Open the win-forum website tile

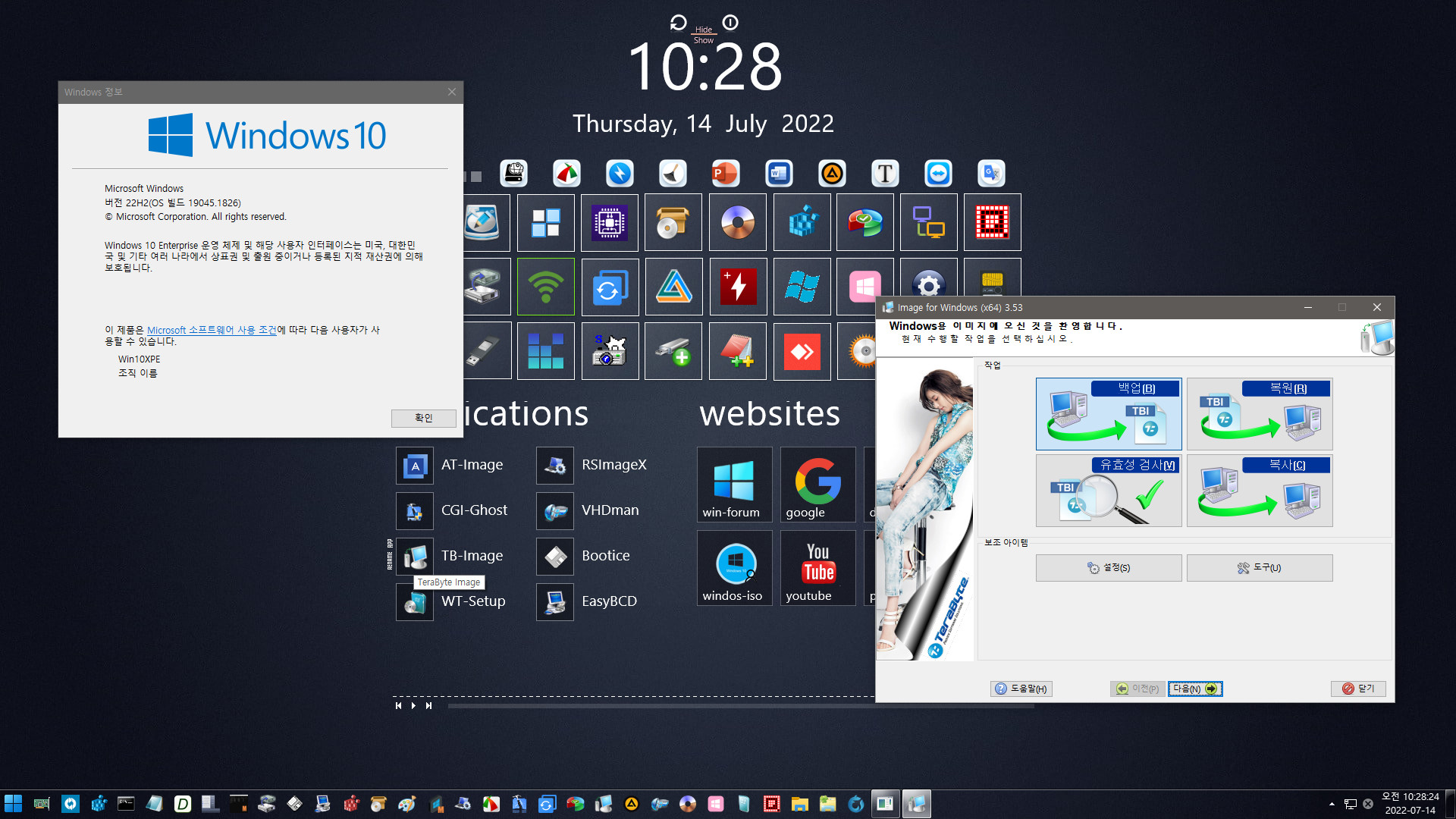(734, 485)
